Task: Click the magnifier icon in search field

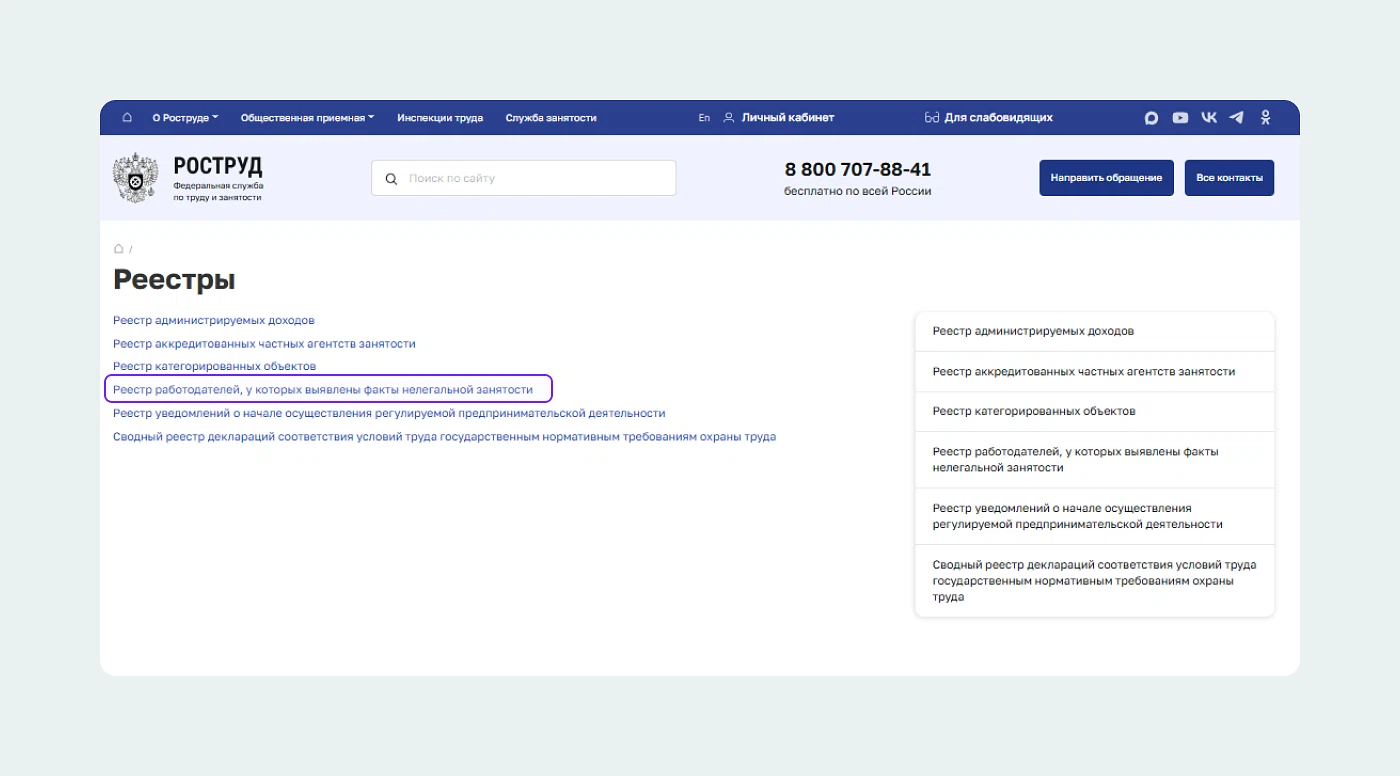Action: pos(392,179)
